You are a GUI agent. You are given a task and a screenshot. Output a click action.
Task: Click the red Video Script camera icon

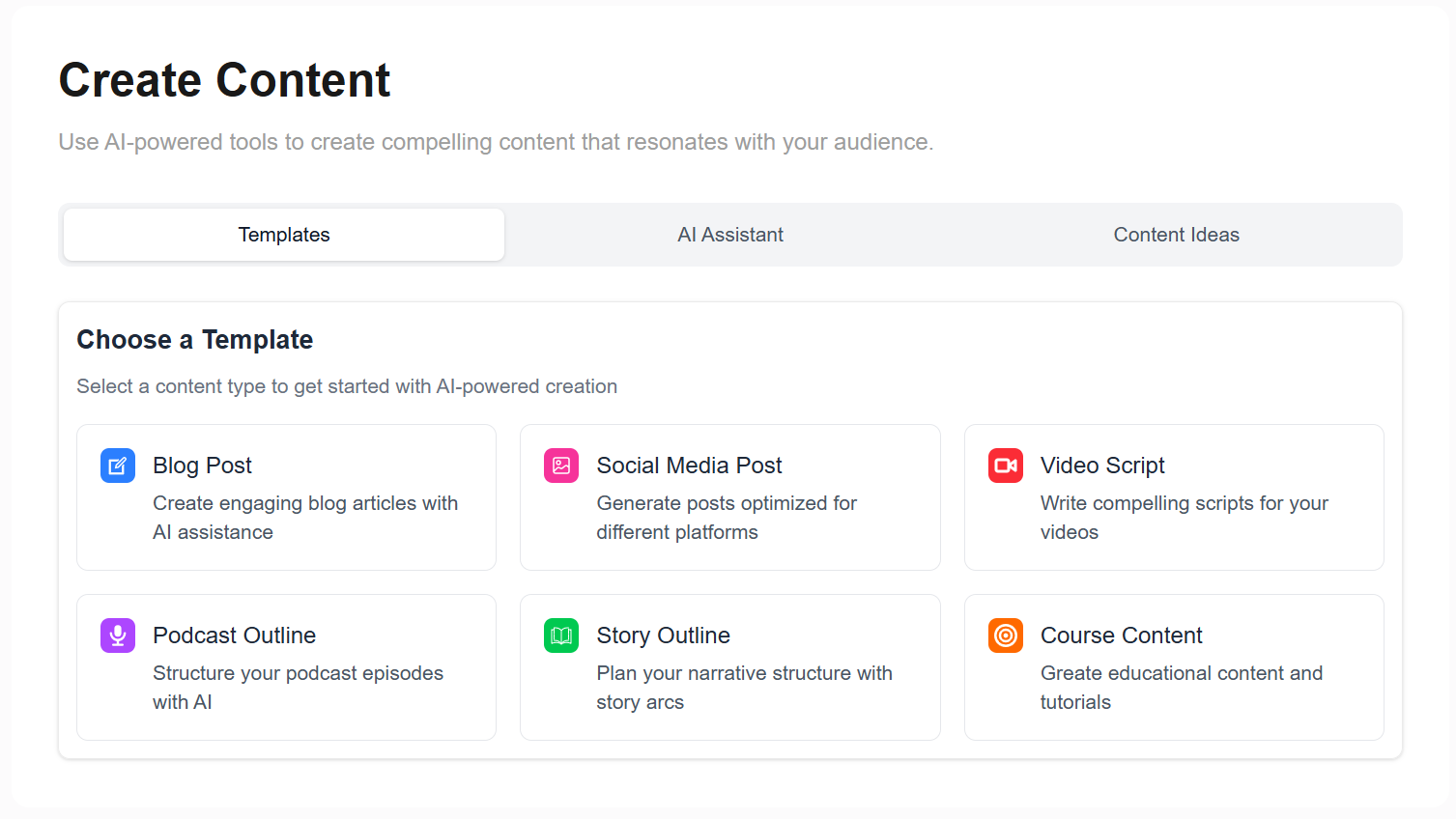pos(1006,466)
